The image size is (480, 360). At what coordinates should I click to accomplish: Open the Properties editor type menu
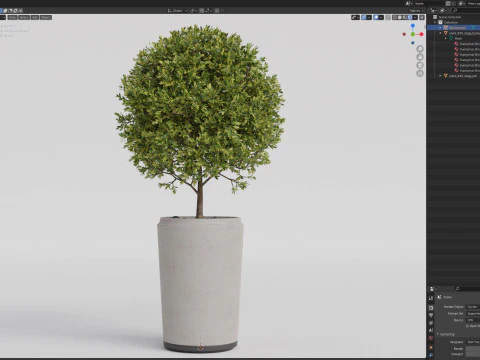pos(433,289)
